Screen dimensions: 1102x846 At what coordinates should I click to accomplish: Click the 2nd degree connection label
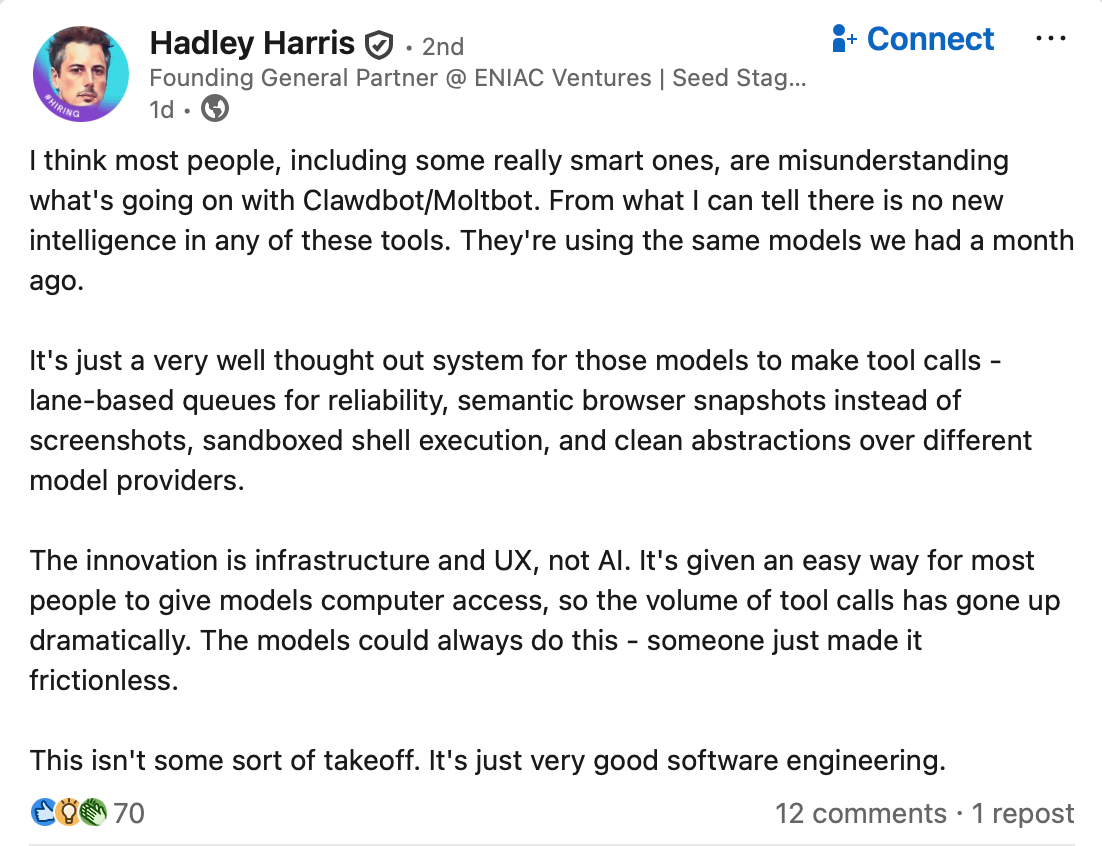pyautogui.click(x=443, y=46)
